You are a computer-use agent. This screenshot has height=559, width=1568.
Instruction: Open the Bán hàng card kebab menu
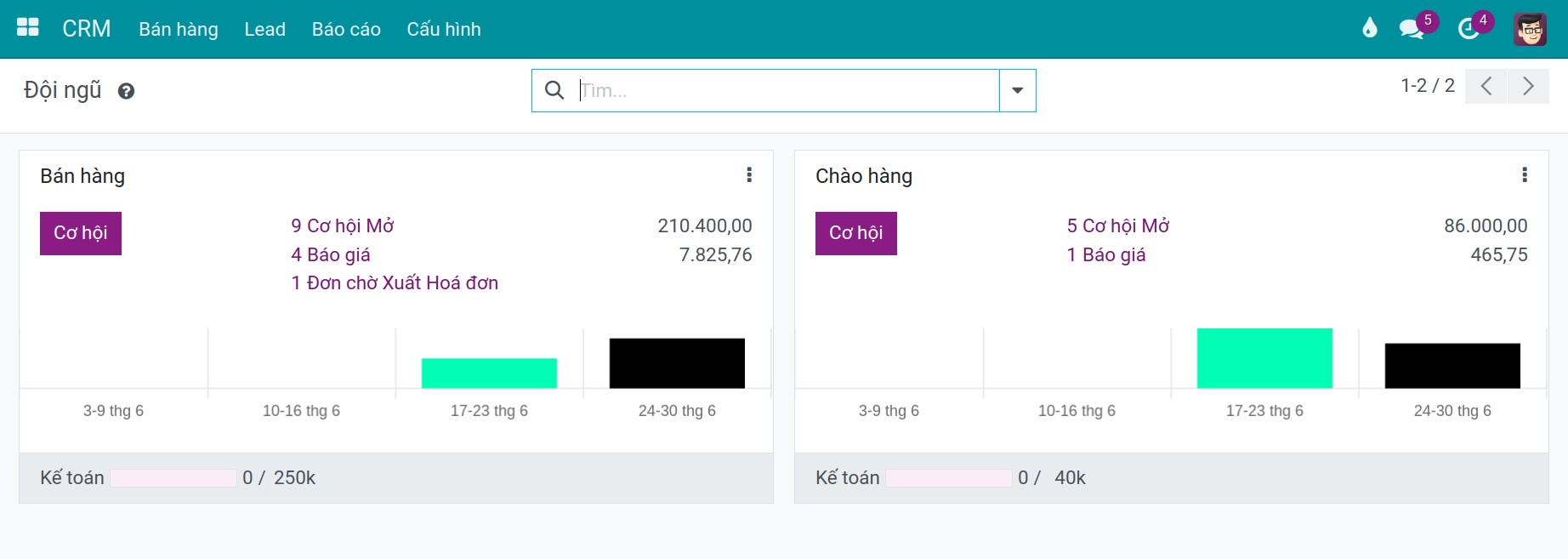click(x=749, y=174)
